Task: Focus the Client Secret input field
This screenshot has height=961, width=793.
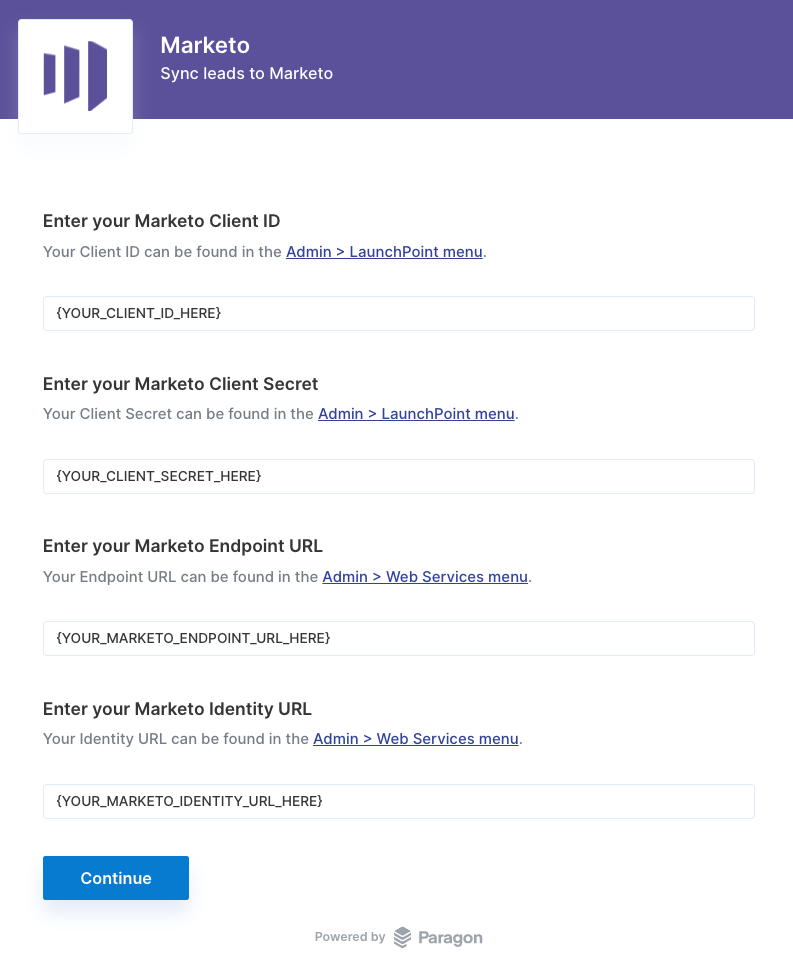Action: pos(399,476)
